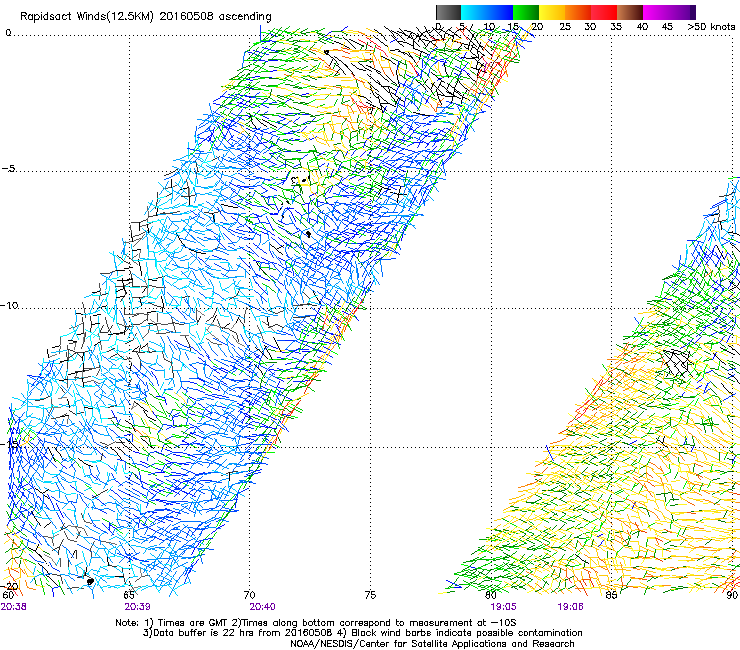740x650 pixels.
Task: Pick the brown 35-40 knots legend segment
Action: (x=630, y=12)
